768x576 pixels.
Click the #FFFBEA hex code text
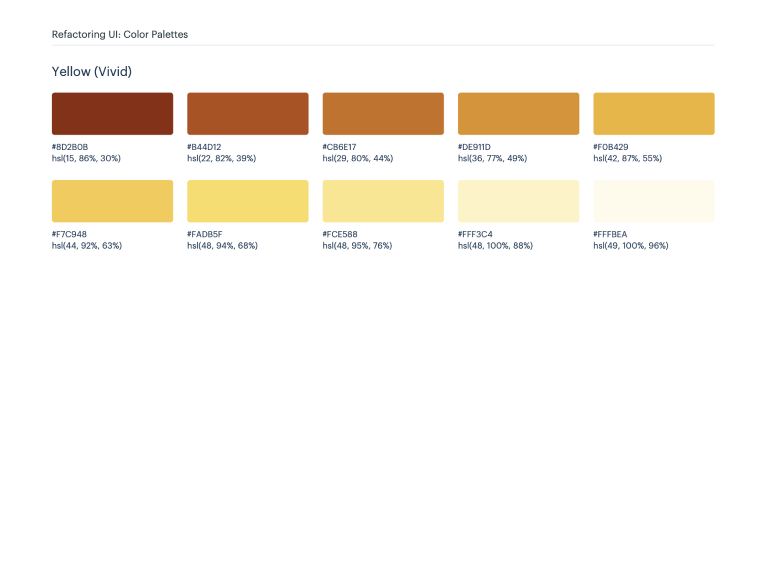click(610, 234)
